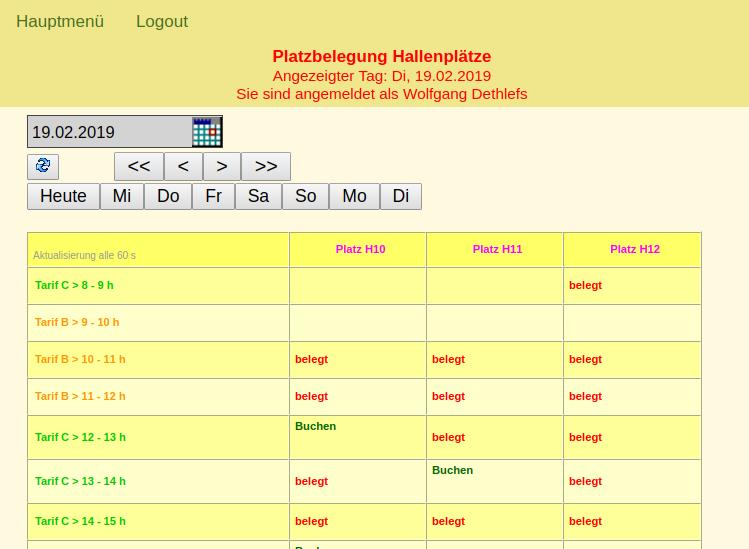Image resolution: width=749 pixels, height=549 pixels.
Task: Select the Mi day button
Action: [122, 196]
